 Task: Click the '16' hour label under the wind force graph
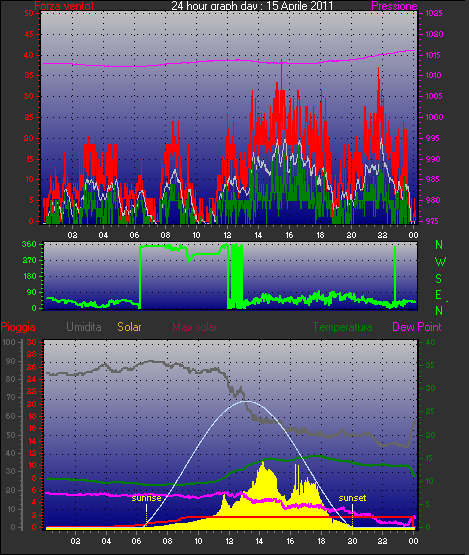coord(289,235)
